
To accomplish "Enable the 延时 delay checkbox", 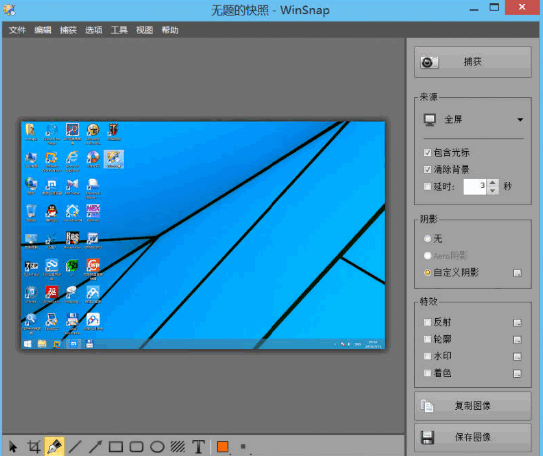I will [x=427, y=187].
